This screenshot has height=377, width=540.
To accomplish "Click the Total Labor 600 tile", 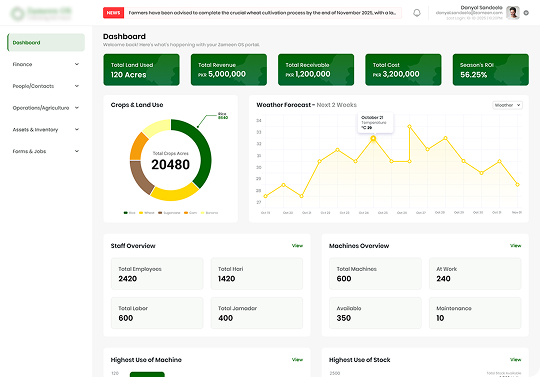I will [157, 313].
